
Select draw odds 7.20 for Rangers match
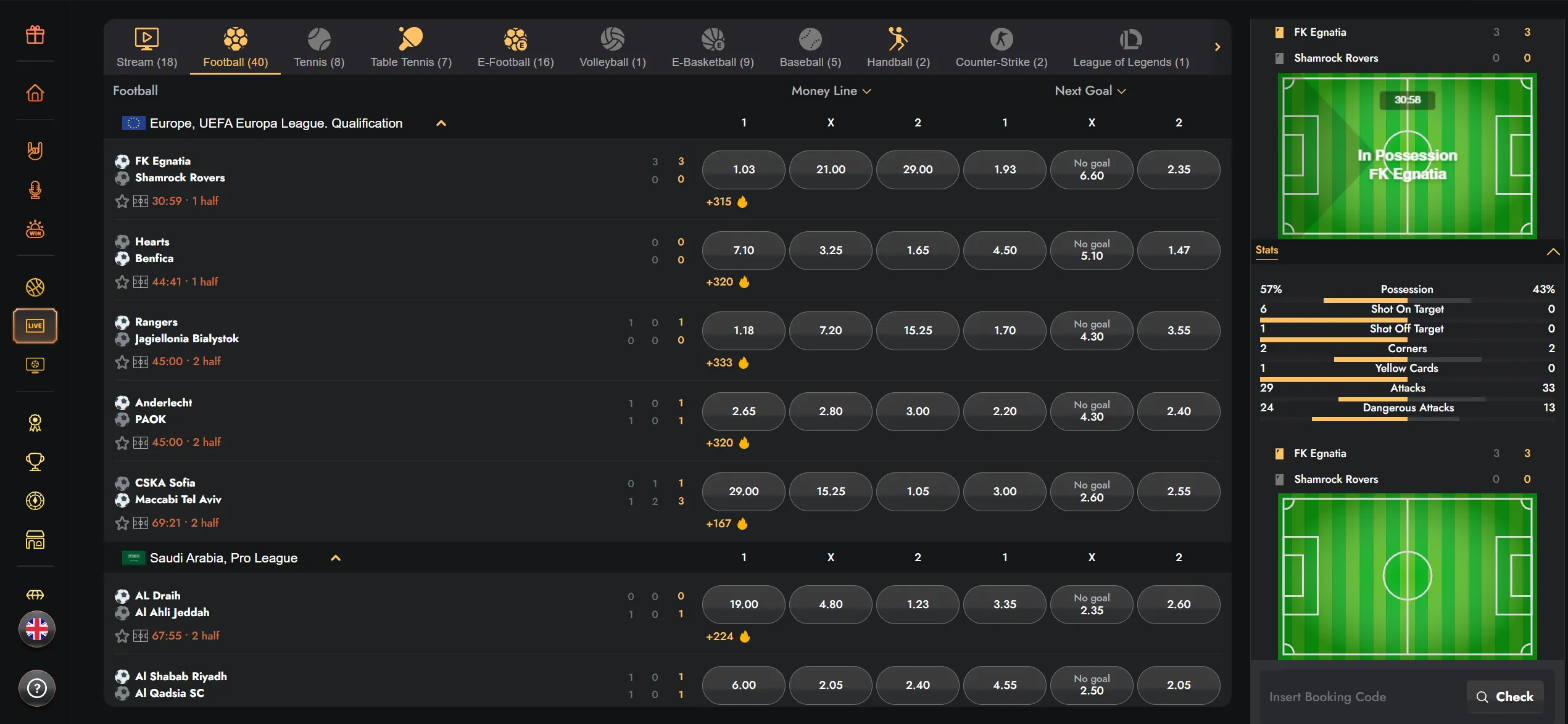tap(831, 331)
